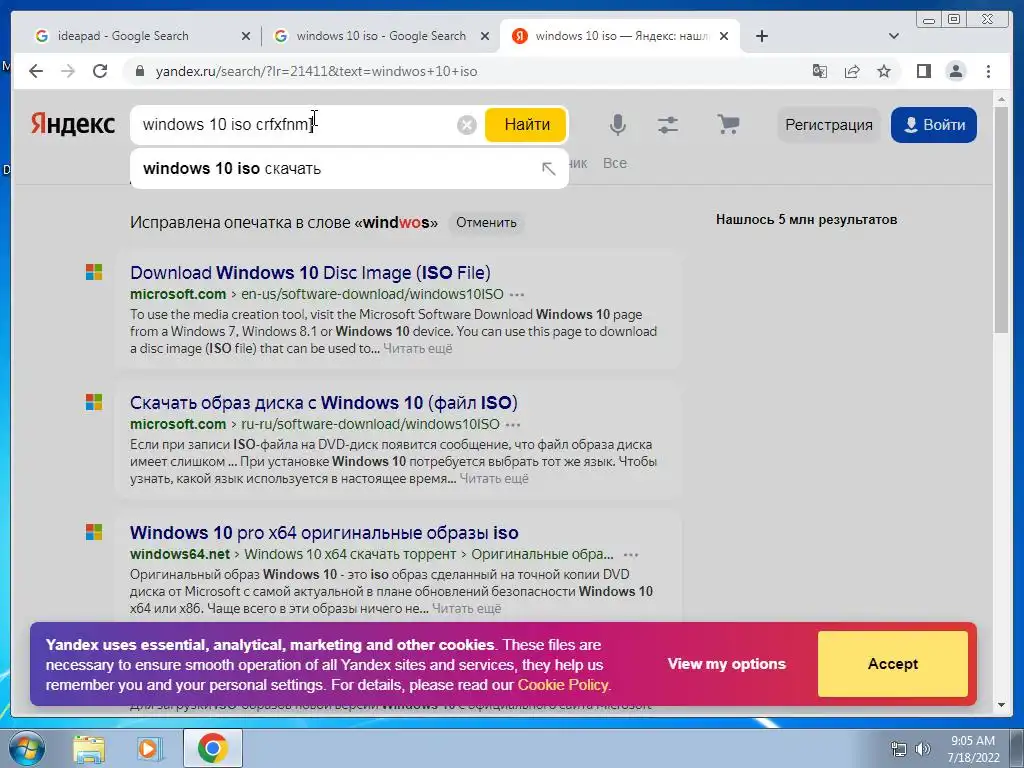Click Отменить to undo typo correction
Screen dimensions: 1024x768
point(486,223)
